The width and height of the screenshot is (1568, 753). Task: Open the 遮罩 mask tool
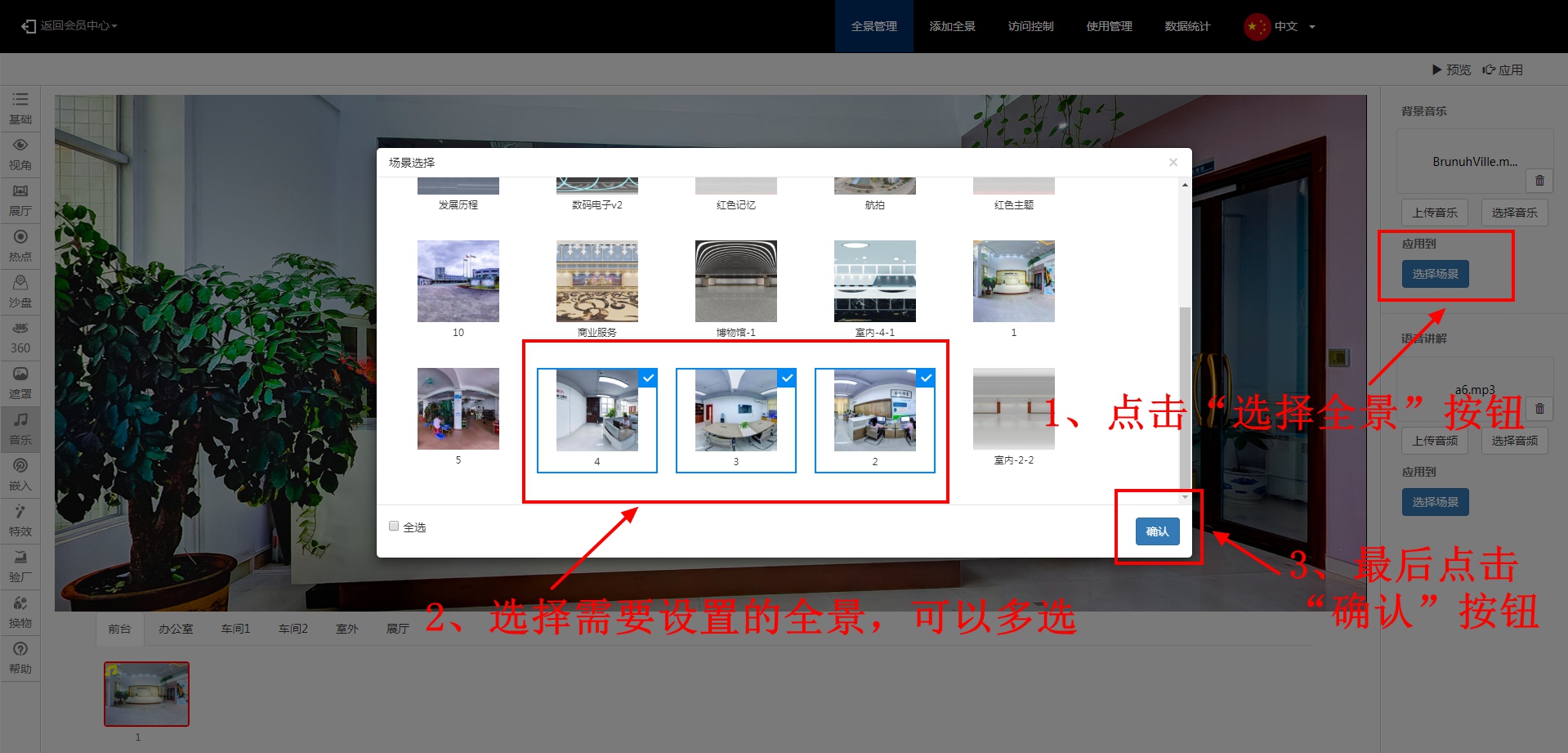pos(20,382)
